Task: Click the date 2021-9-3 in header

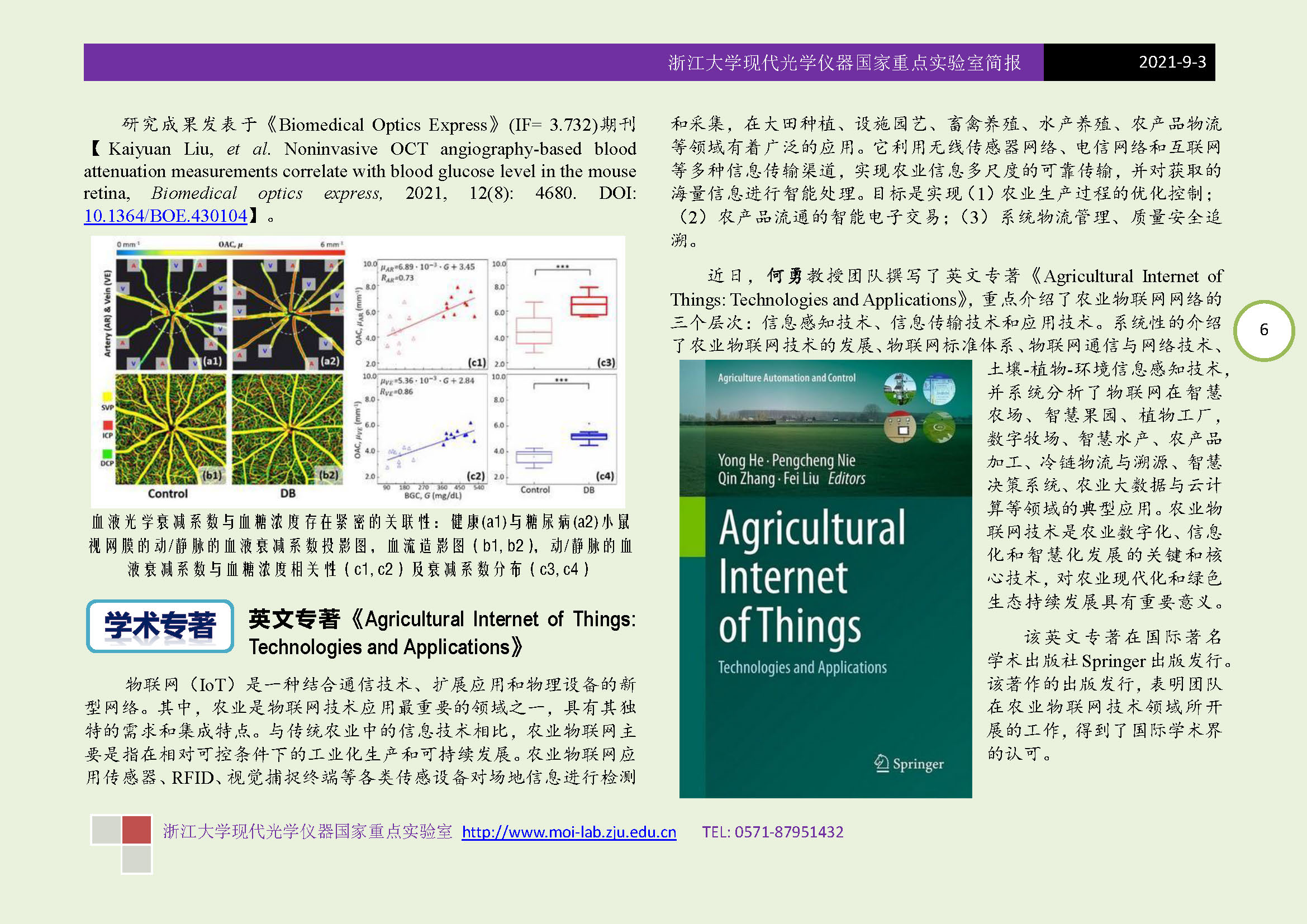Action: [x=1172, y=61]
